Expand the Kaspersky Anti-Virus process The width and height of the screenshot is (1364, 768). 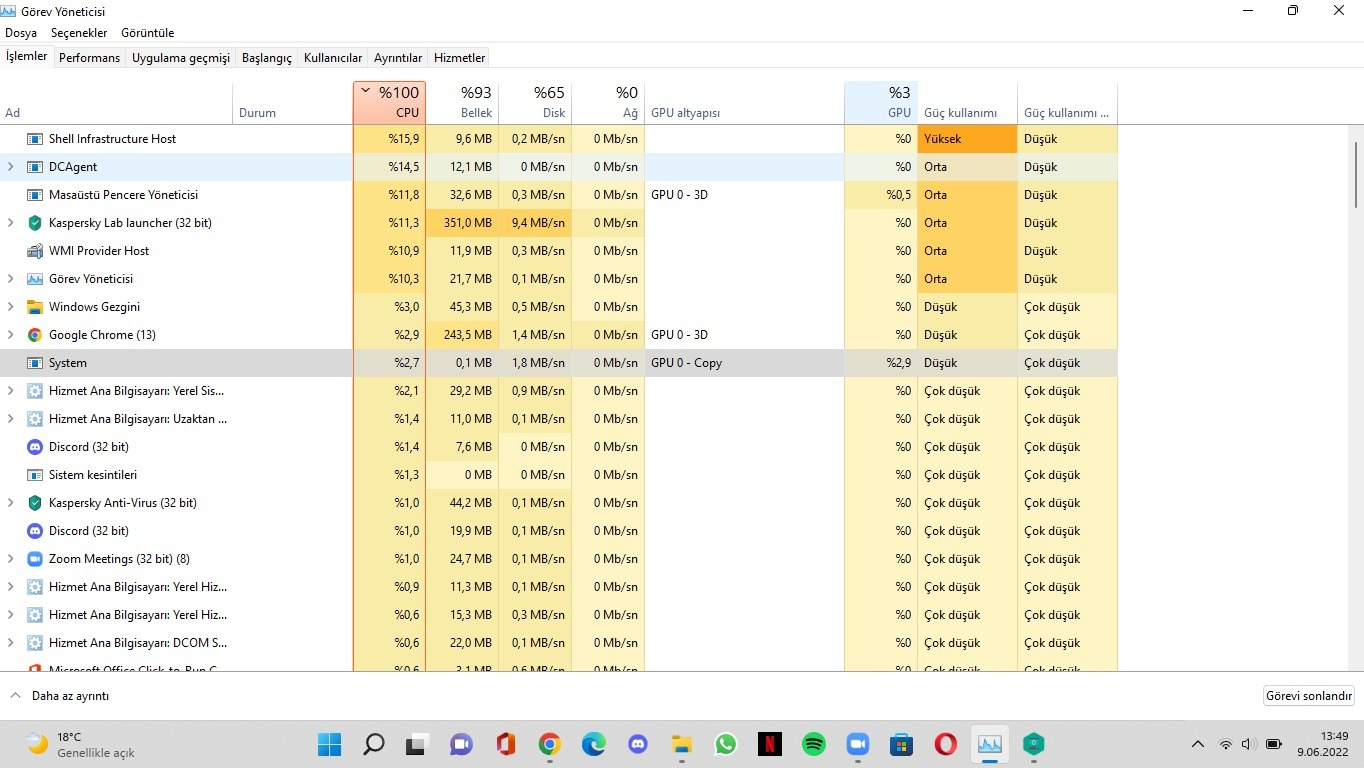[x=11, y=503]
